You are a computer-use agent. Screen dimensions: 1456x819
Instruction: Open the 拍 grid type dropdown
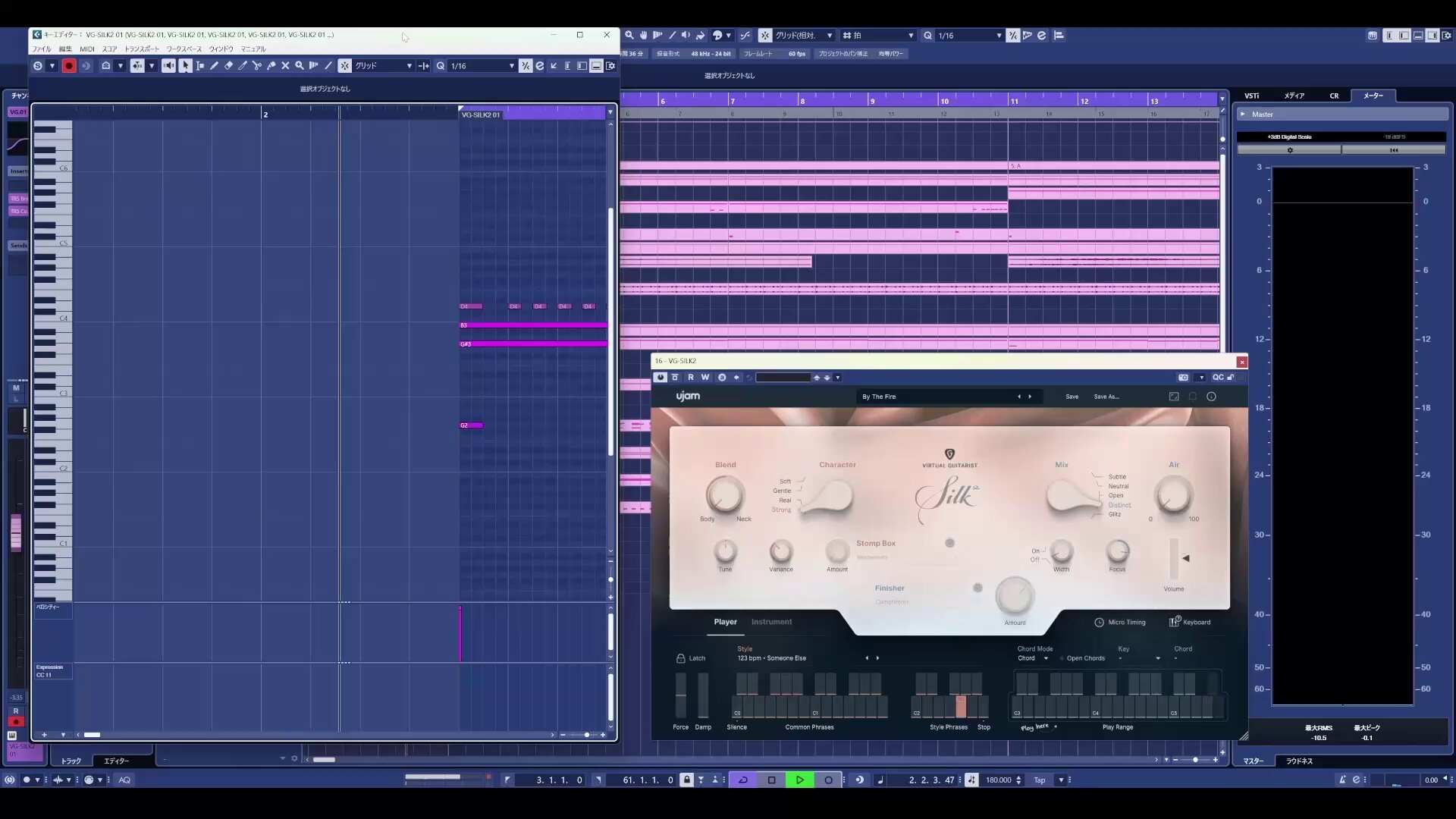click(x=878, y=36)
